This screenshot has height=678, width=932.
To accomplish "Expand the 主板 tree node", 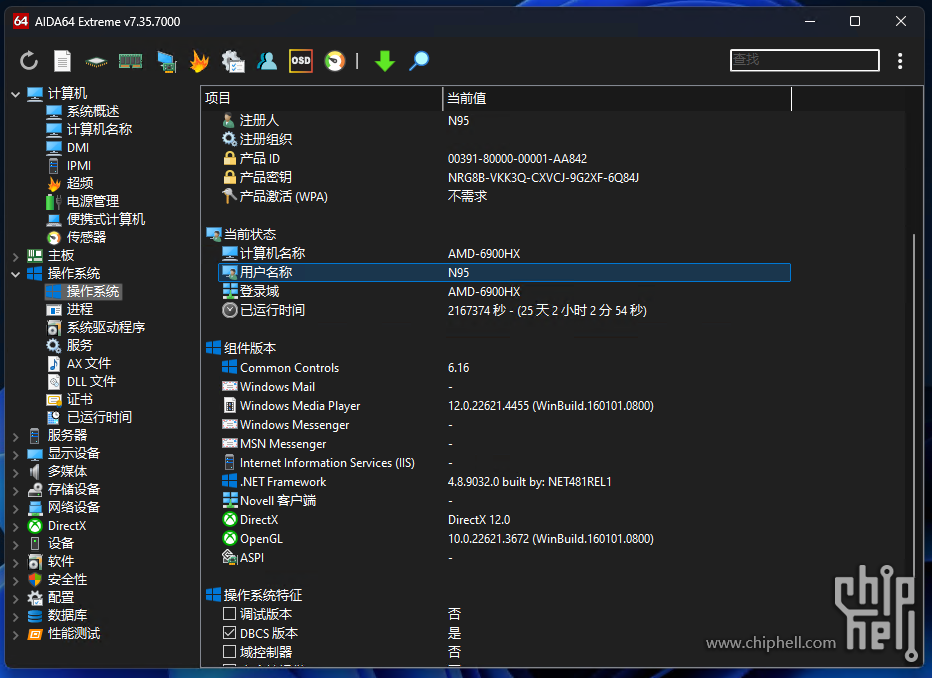I will pyautogui.click(x=15, y=256).
